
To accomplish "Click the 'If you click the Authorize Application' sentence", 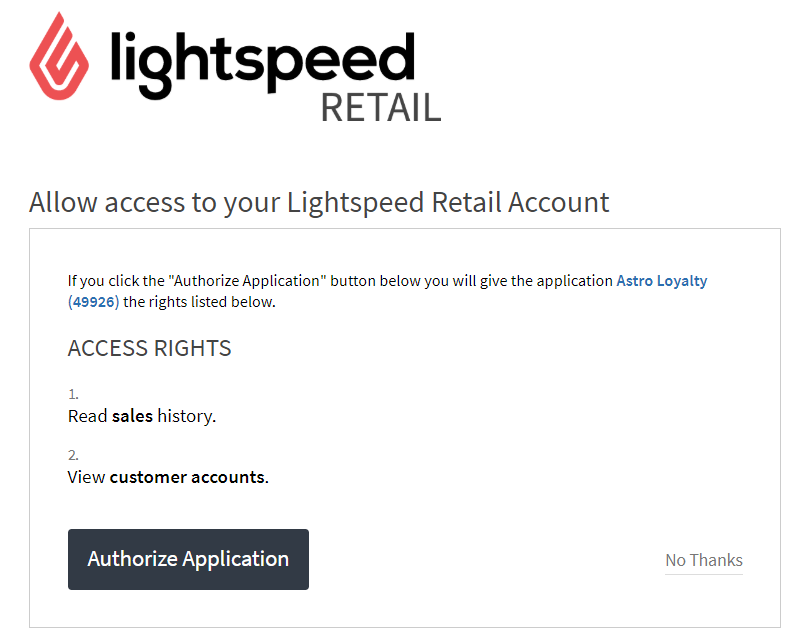I will coord(340,281).
